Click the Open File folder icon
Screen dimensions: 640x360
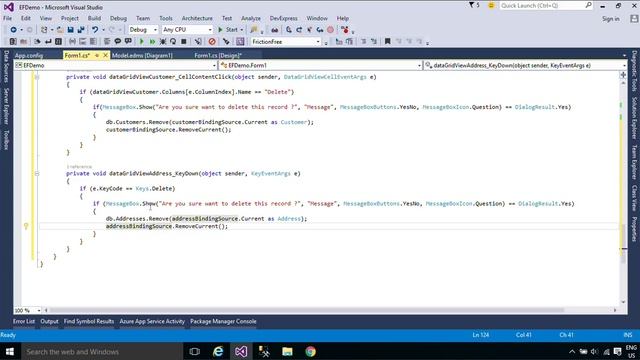click(60, 30)
